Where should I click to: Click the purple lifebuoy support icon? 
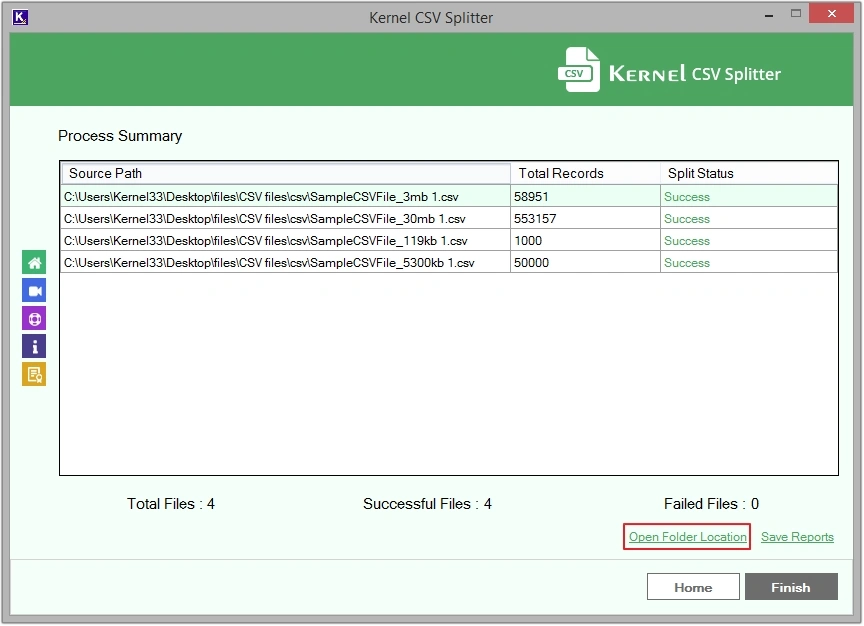coord(34,319)
